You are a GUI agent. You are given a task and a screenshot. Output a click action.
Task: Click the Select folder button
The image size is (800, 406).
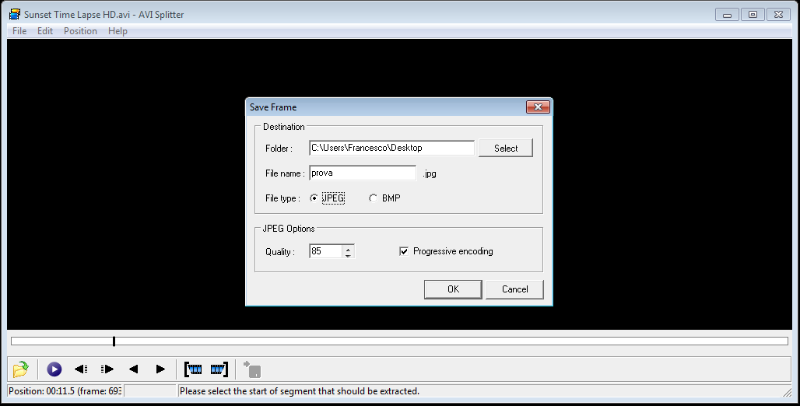505,148
